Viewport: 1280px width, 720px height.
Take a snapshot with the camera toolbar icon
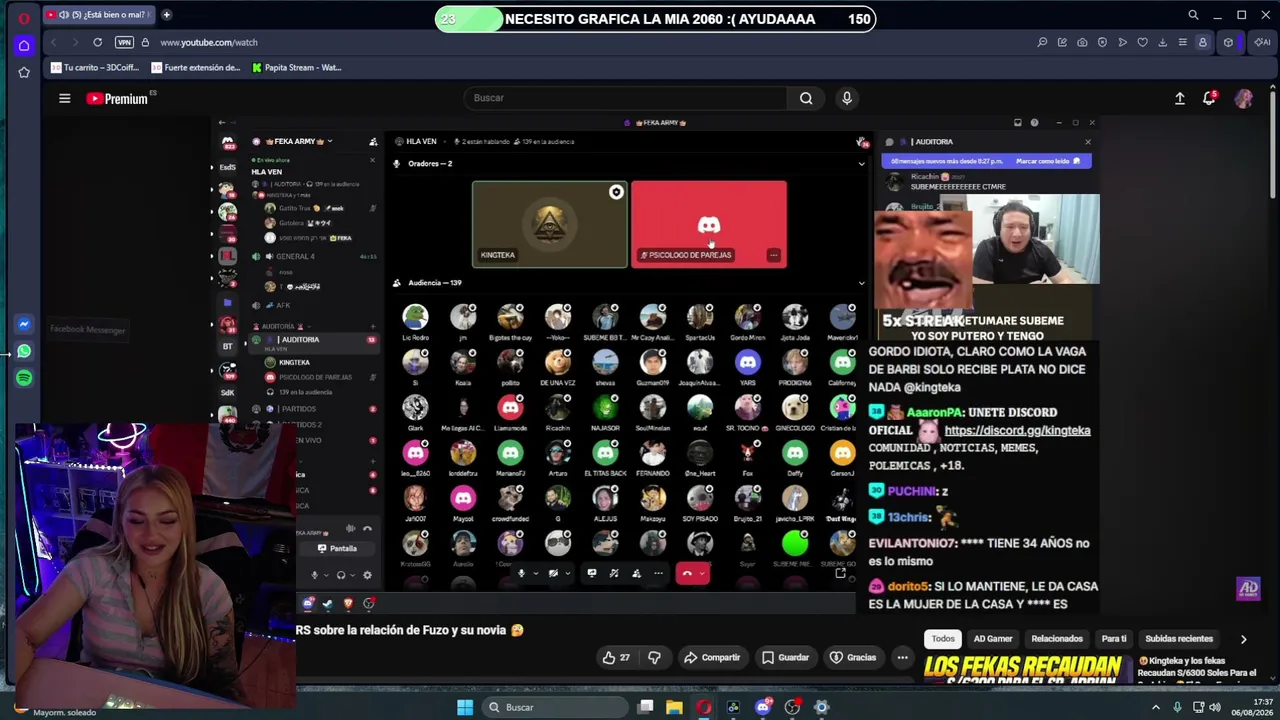point(1082,42)
